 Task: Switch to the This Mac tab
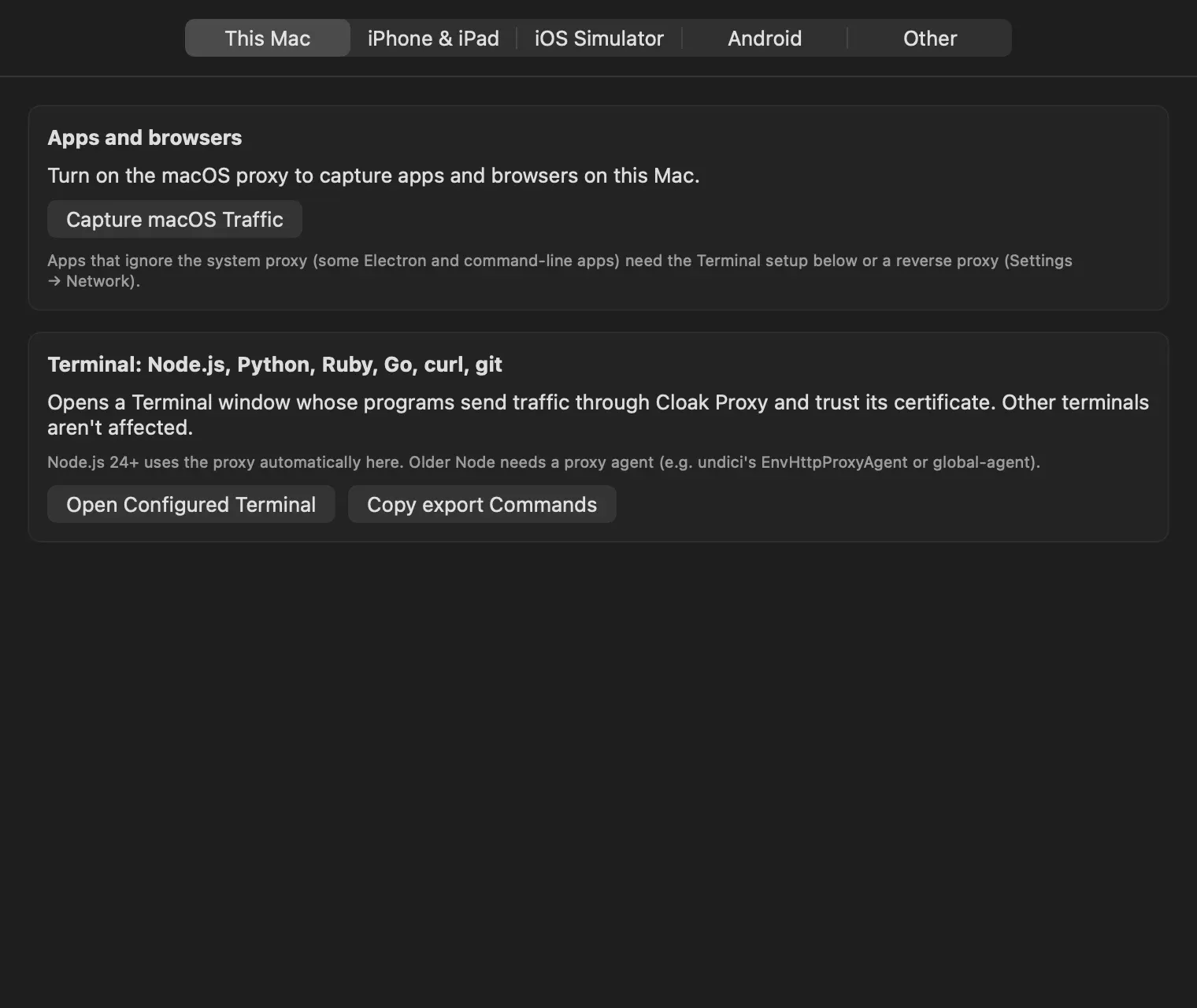268,38
